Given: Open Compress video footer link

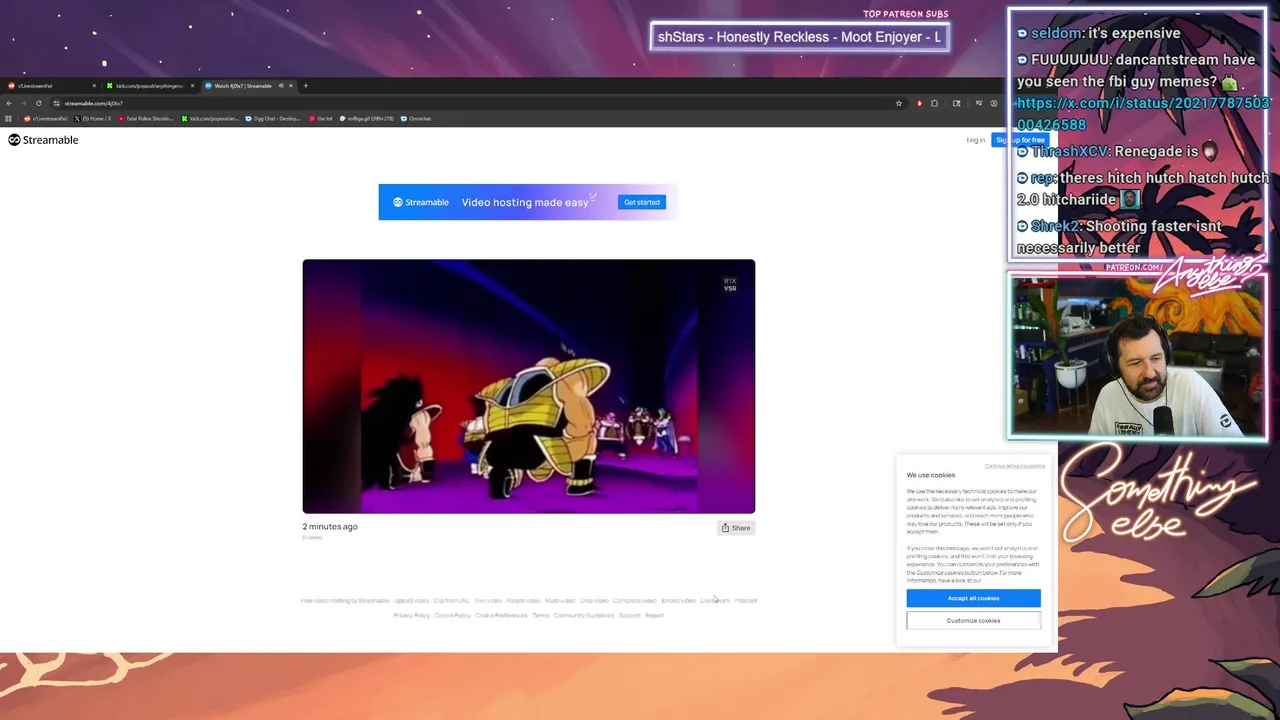Looking at the screenshot, I should (635, 601).
